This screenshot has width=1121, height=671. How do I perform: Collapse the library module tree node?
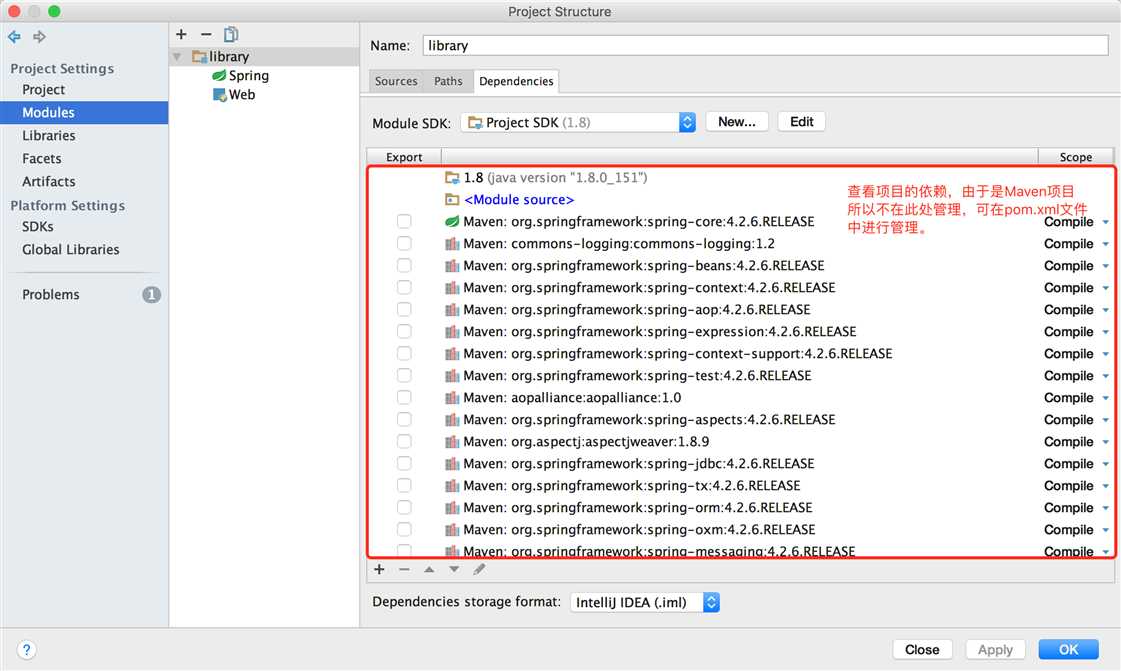point(177,56)
